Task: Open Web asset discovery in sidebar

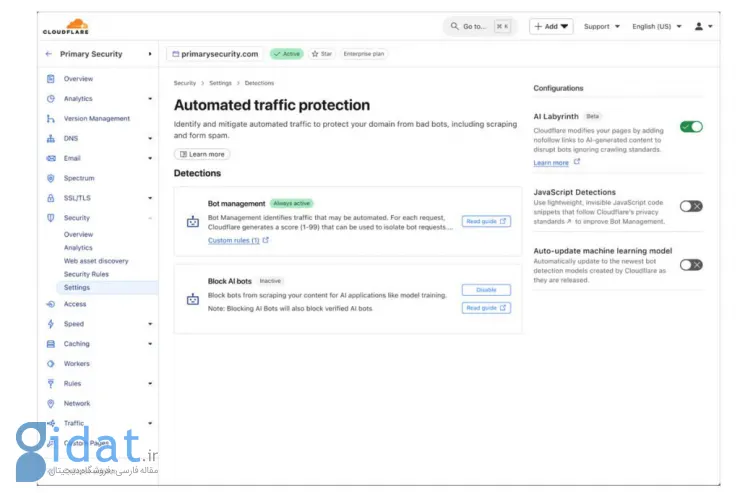Action: [x=96, y=261]
